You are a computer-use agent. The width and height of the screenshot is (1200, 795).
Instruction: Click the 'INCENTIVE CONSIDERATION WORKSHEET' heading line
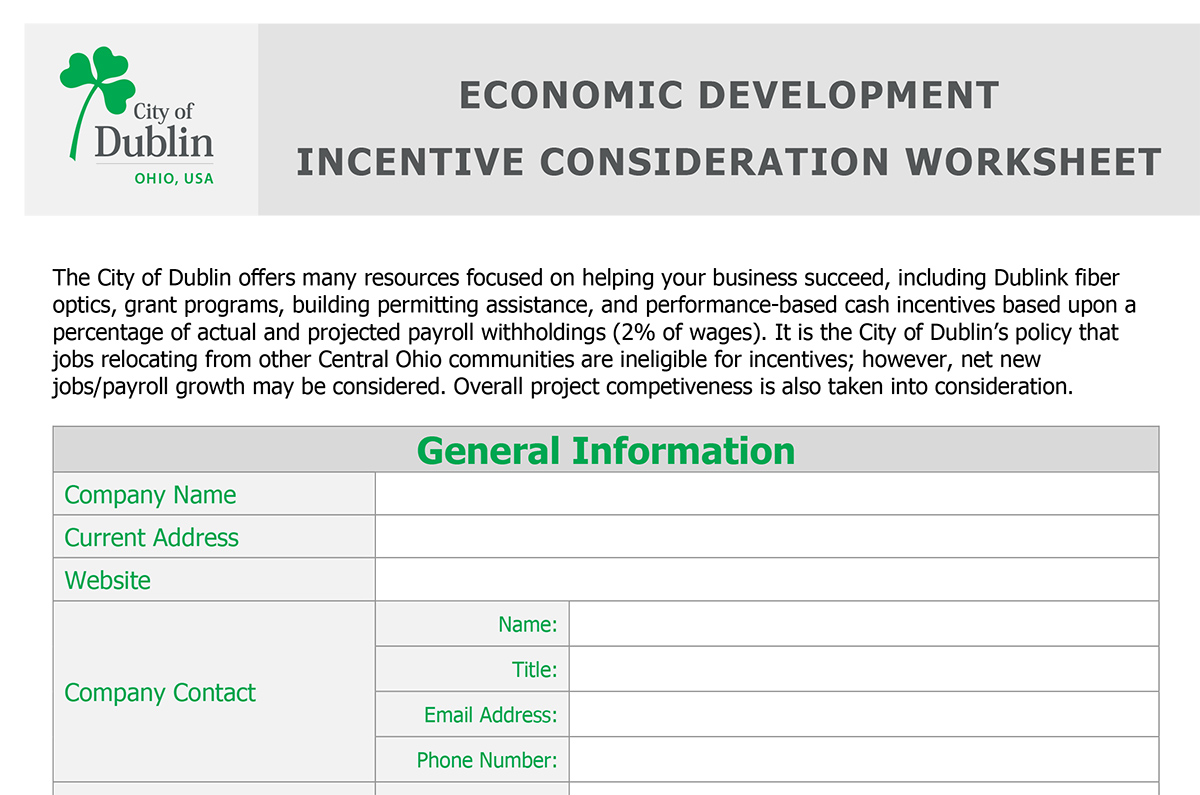point(729,161)
